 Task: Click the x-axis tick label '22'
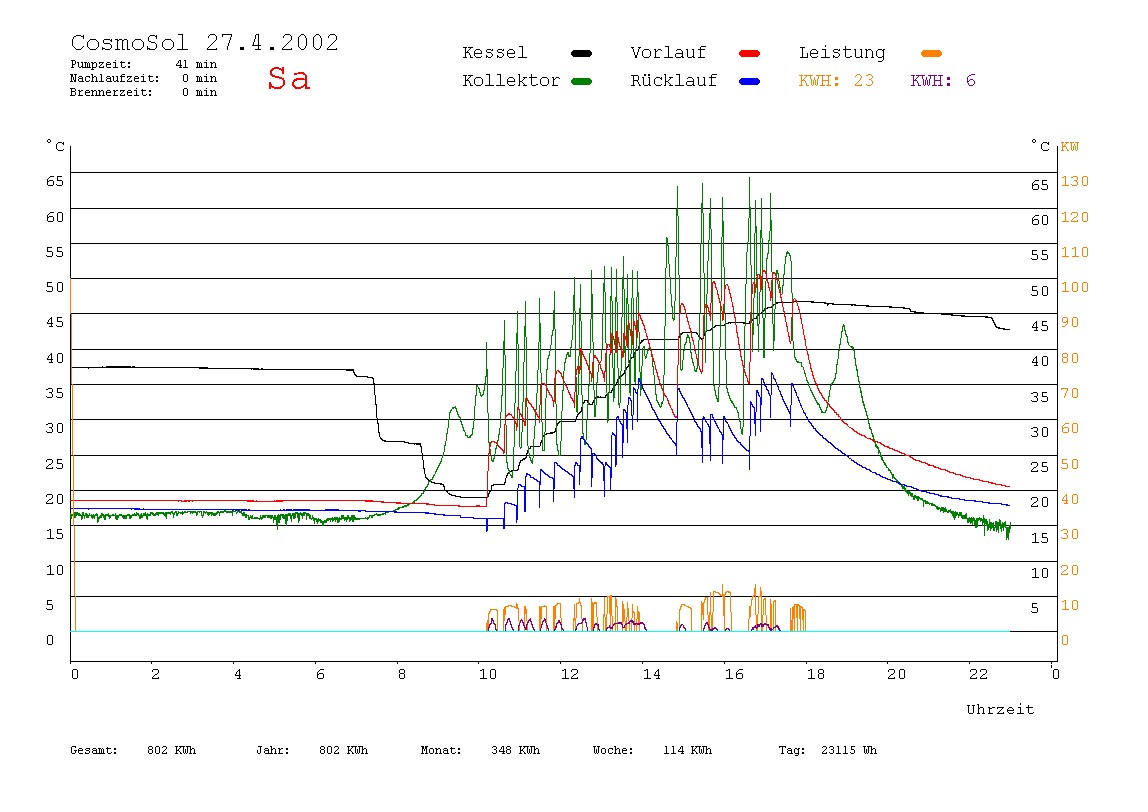(x=979, y=674)
